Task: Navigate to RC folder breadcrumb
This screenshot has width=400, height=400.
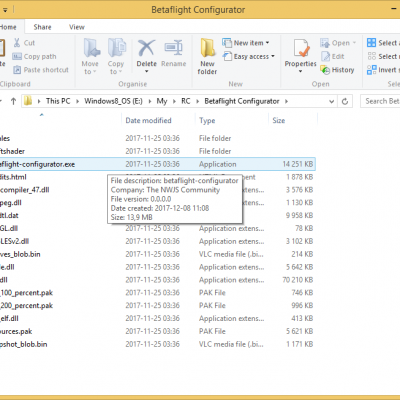Action: click(x=186, y=101)
